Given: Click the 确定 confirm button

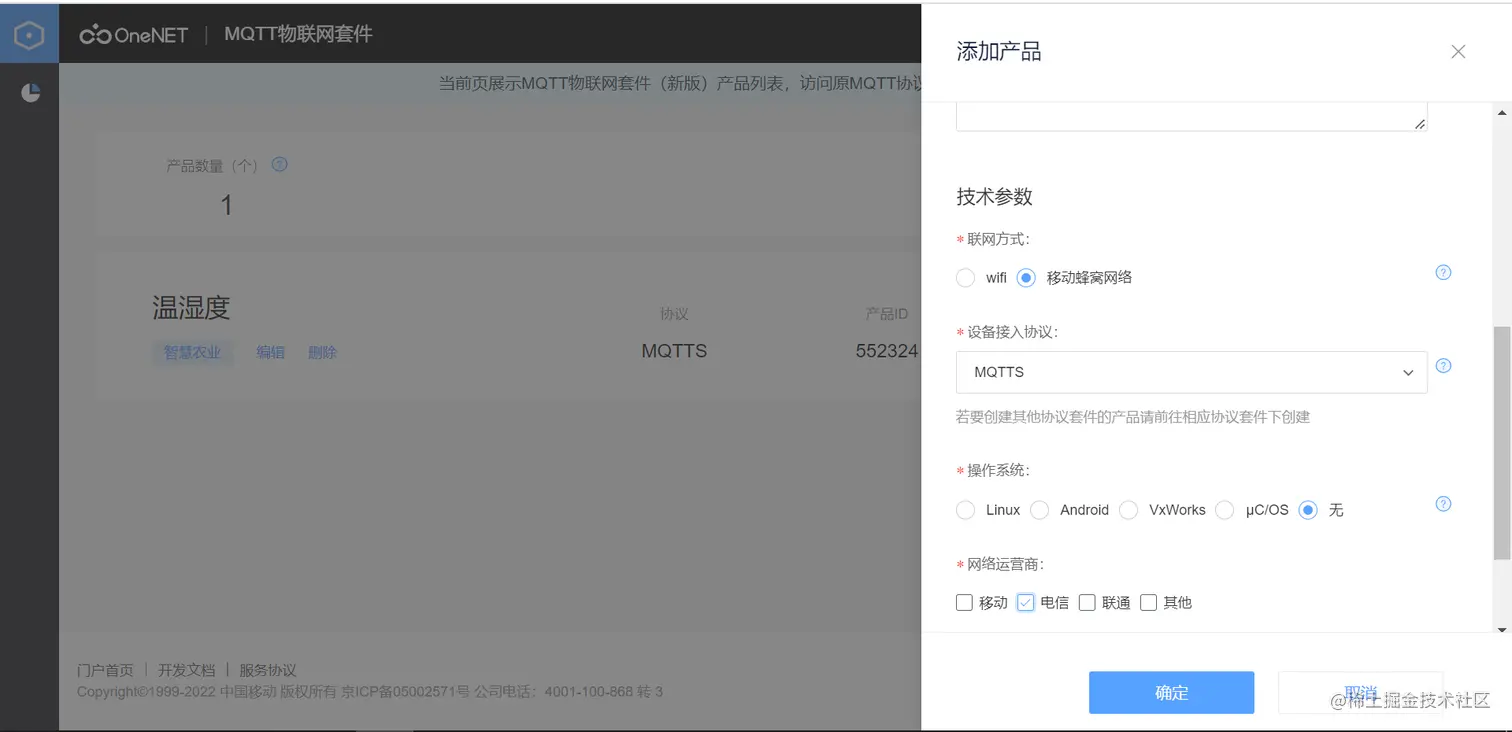Looking at the screenshot, I should coord(1171,692).
